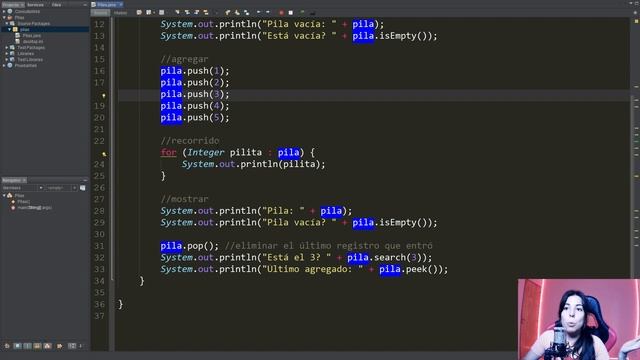Minimize the Navigator panel

85,180
